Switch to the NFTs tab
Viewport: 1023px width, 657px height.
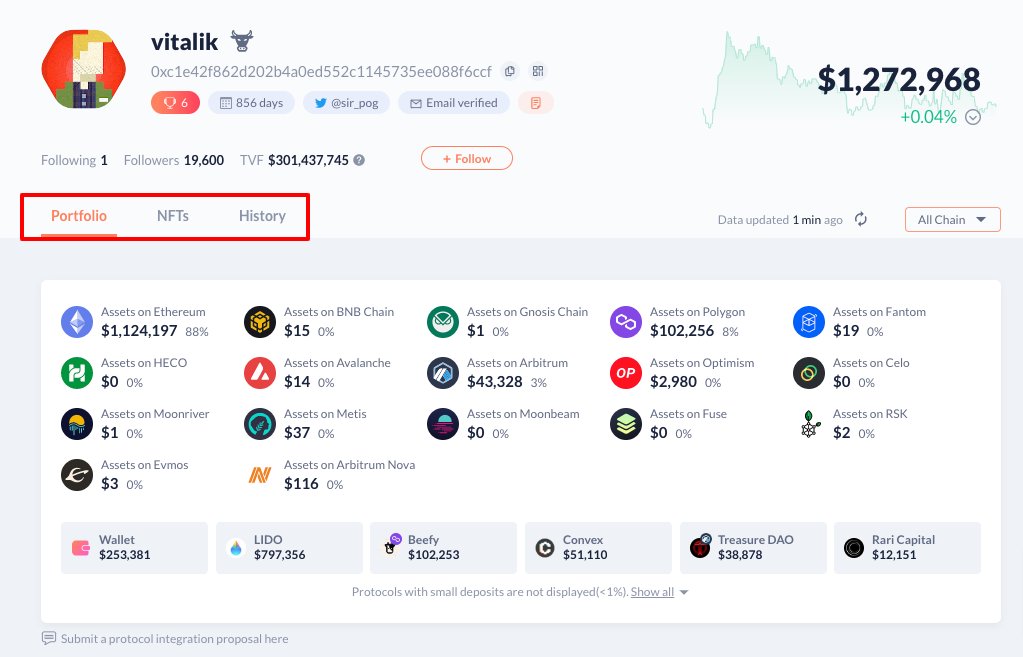click(173, 216)
